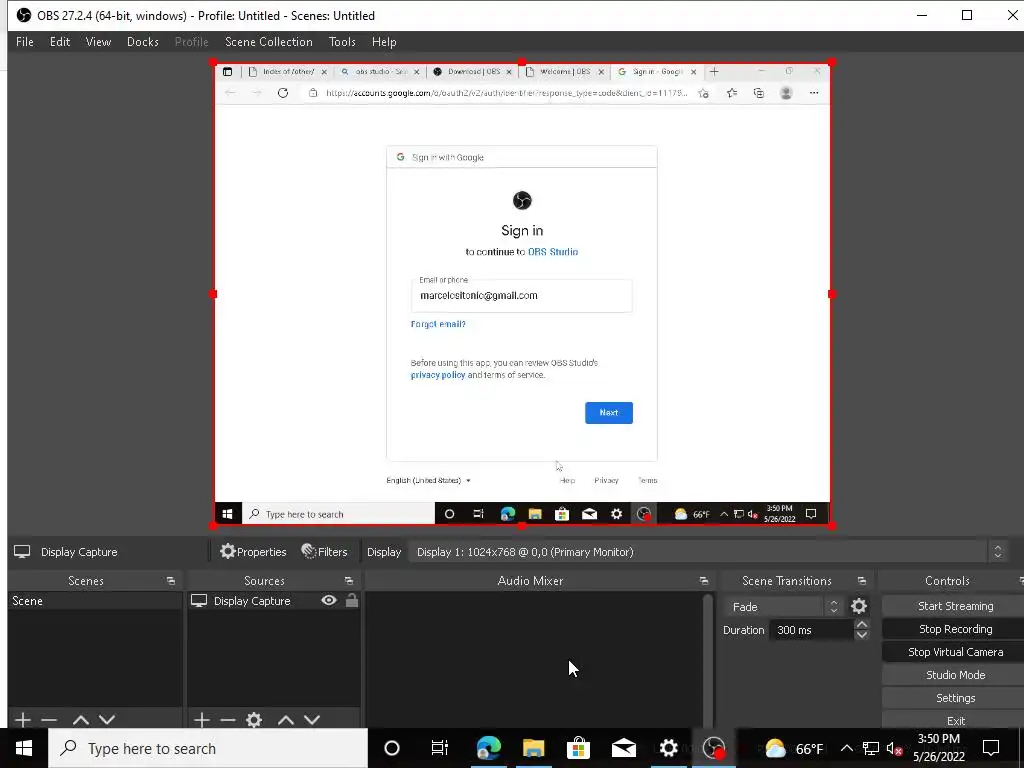Click the Display Capture monitor icon in Sources

(x=199, y=601)
